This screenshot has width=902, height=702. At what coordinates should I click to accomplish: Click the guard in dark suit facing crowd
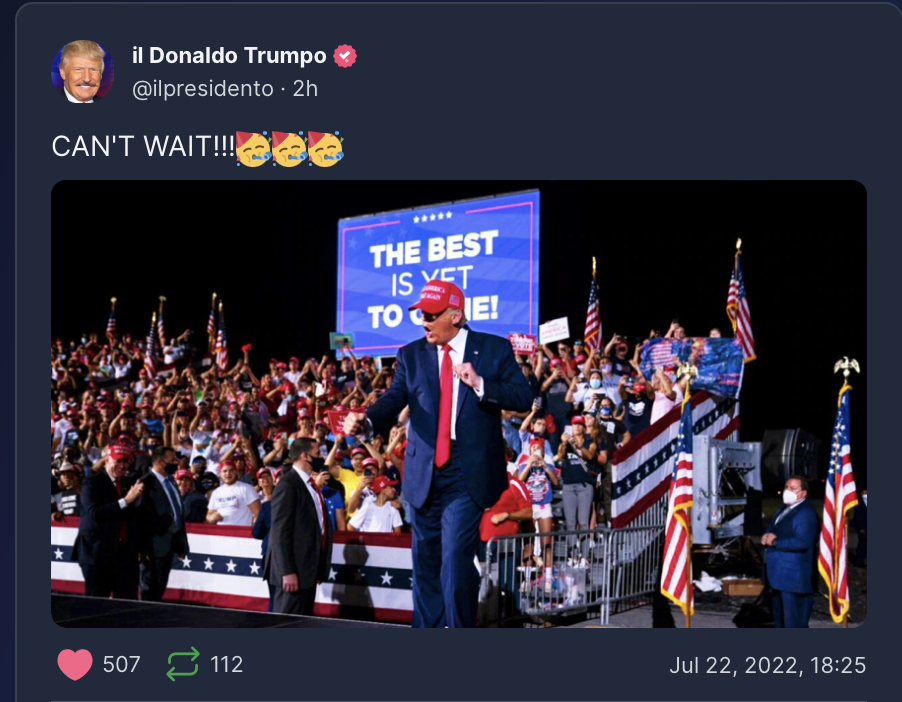298,526
